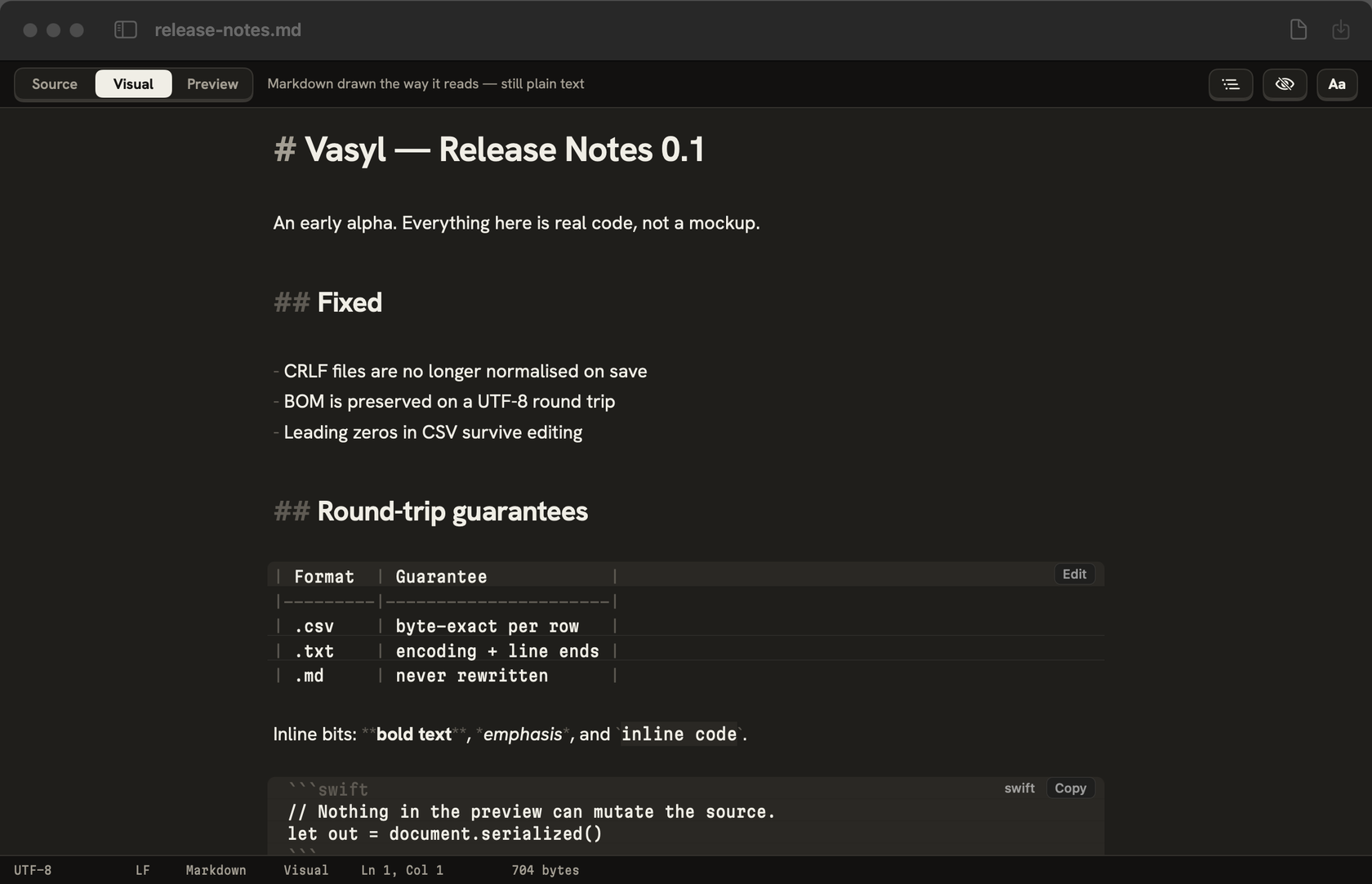Click the Visual mode indicator in status bar
The image size is (1372, 884).
(306, 870)
